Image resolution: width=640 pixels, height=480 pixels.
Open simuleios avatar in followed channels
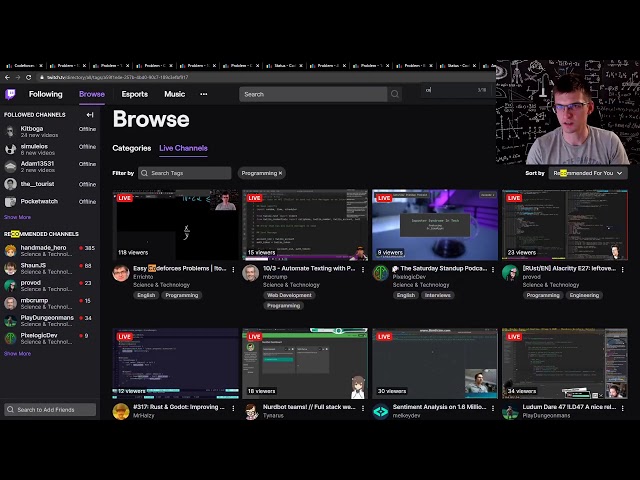(x=10, y=149)
